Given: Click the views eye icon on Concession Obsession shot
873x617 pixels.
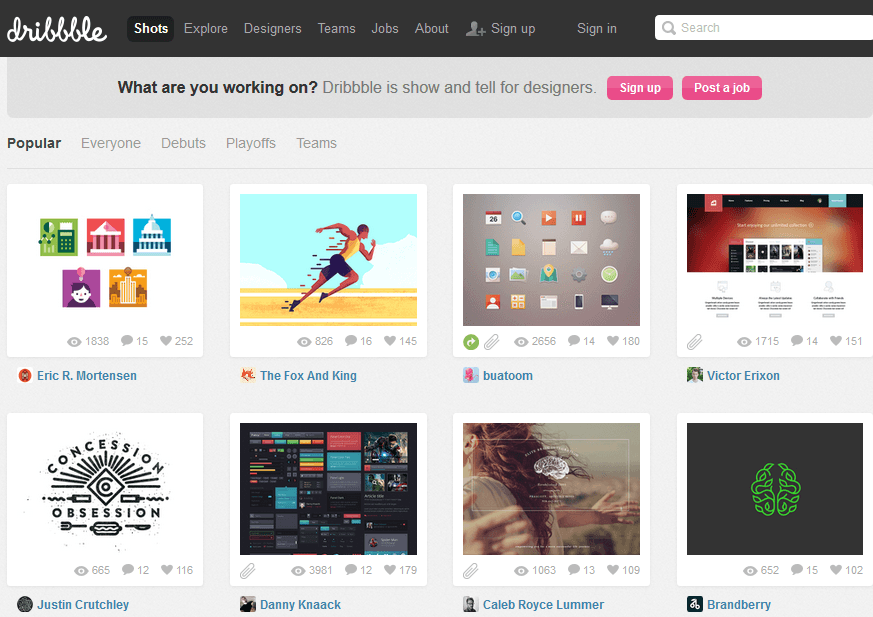Looking at the screenshot, I should [x=81, y=571].
